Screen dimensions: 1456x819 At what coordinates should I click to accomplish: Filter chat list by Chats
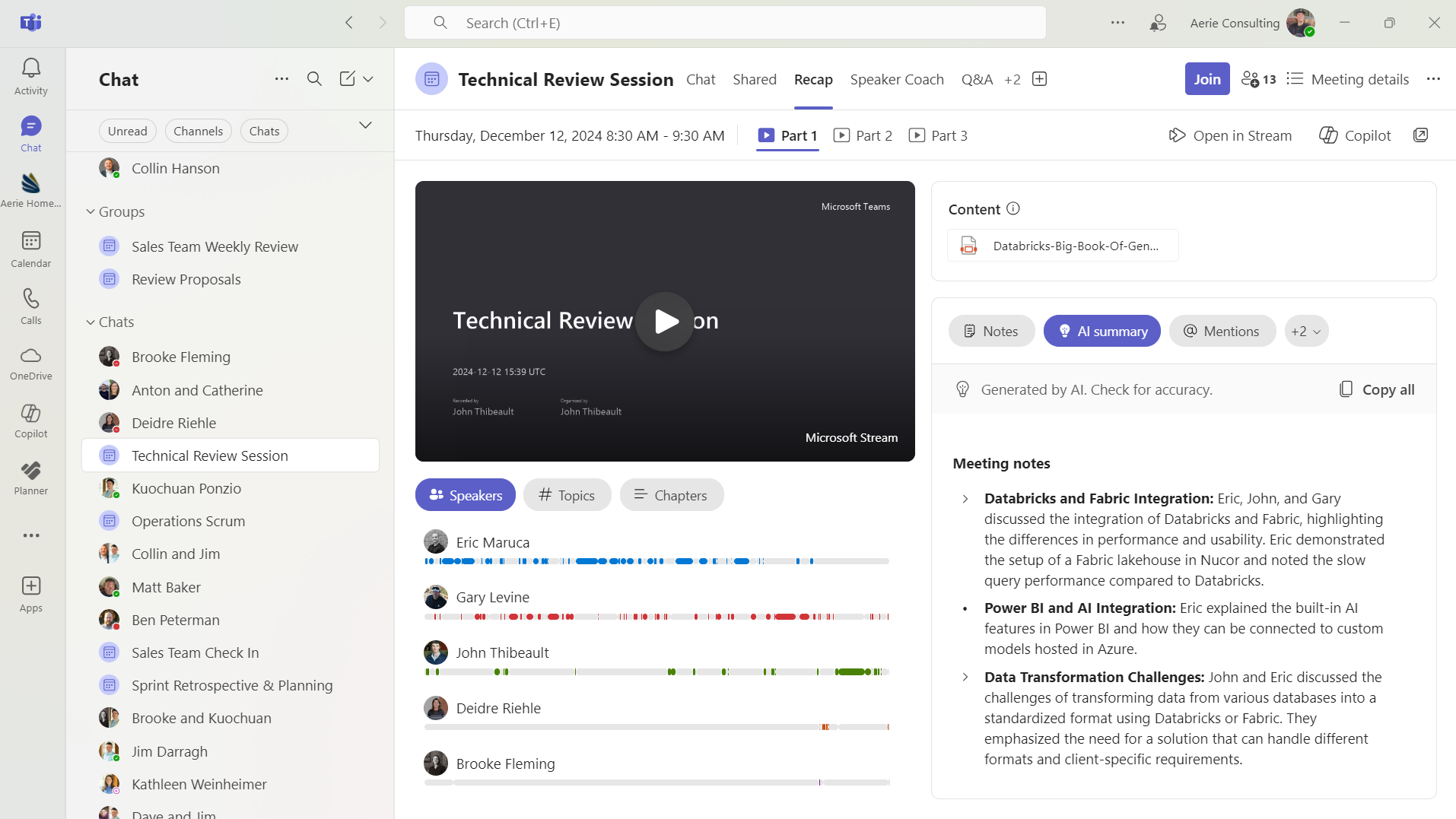pos(264,131)
